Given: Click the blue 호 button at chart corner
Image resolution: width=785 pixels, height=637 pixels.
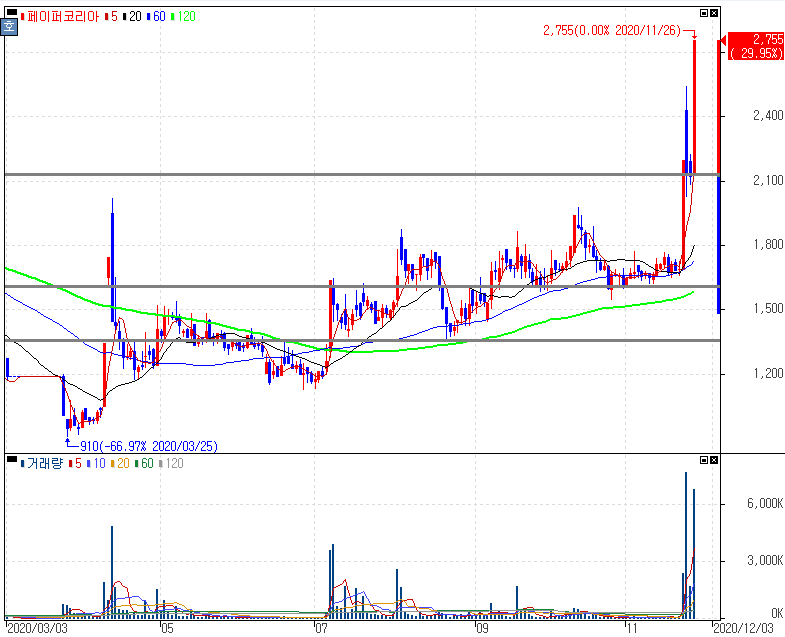Looking at the screenshot, I should coord(10,27).
